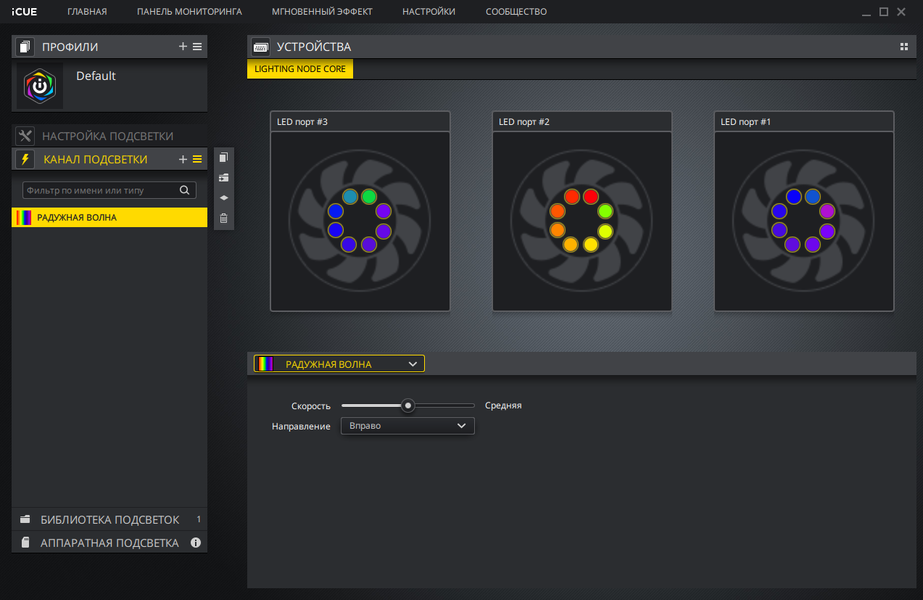The image size is (923, 600).
Task: Open the РАДУЖНАЯ ВОЛНА effect dropdown
Action: click(339, 364)
